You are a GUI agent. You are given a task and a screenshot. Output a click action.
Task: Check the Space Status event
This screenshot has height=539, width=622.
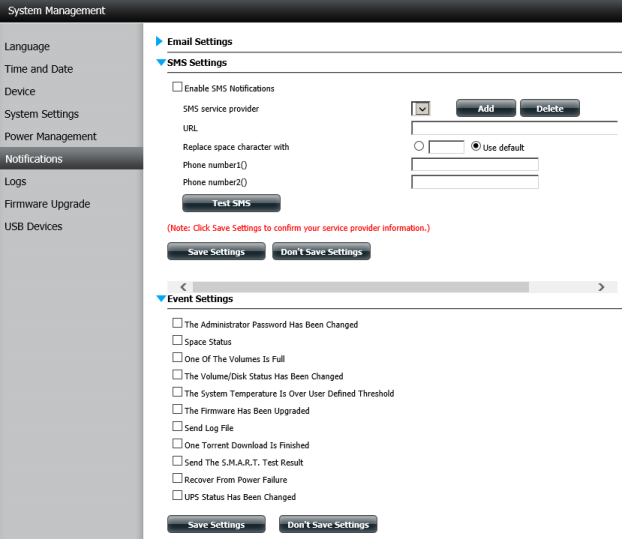tap(177, 340)
